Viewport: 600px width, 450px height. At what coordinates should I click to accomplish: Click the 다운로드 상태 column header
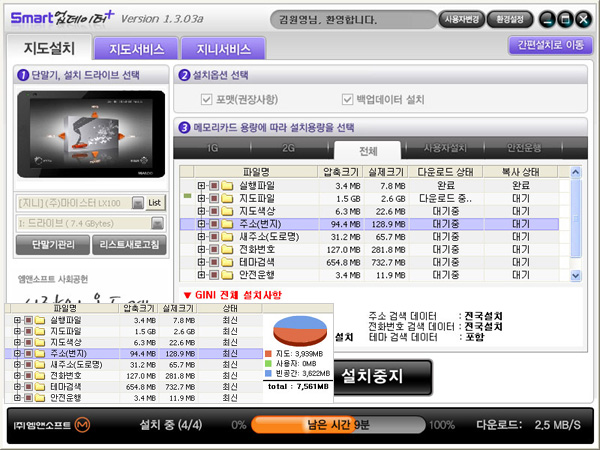click(x=445, y=172)
